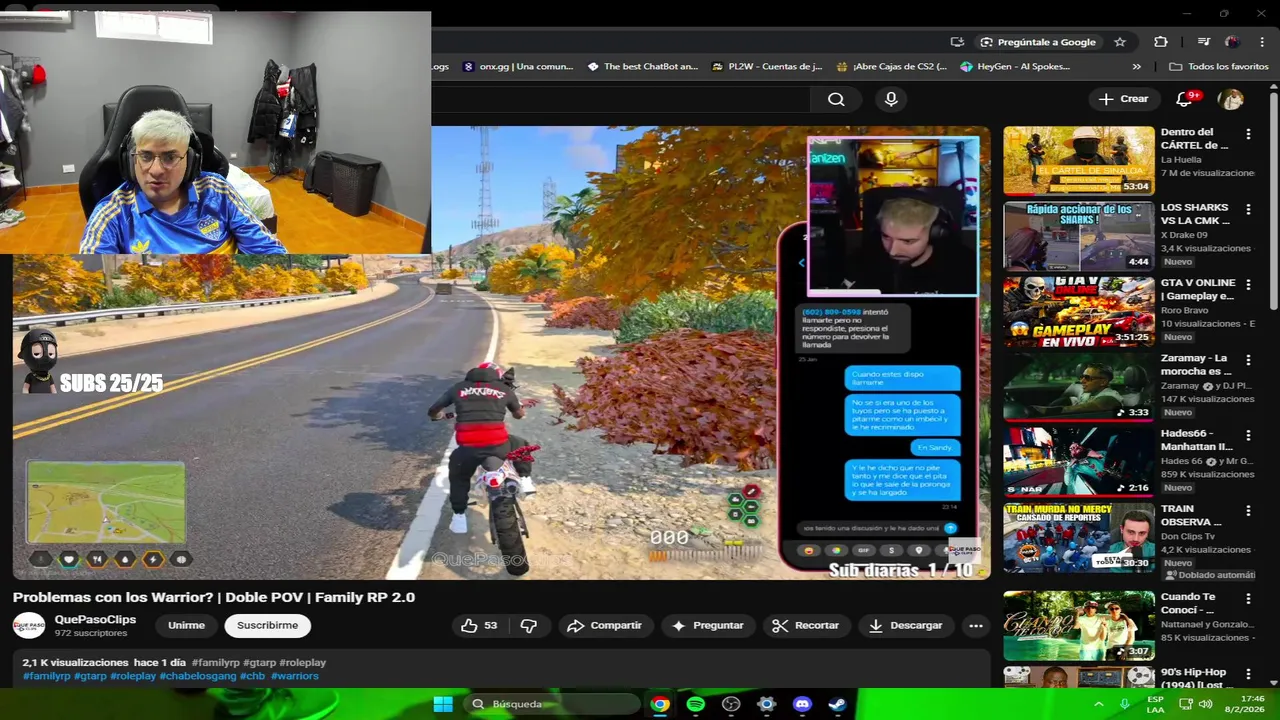Open Windows Start menu
Screen dimensions: 1280x720
443,704
